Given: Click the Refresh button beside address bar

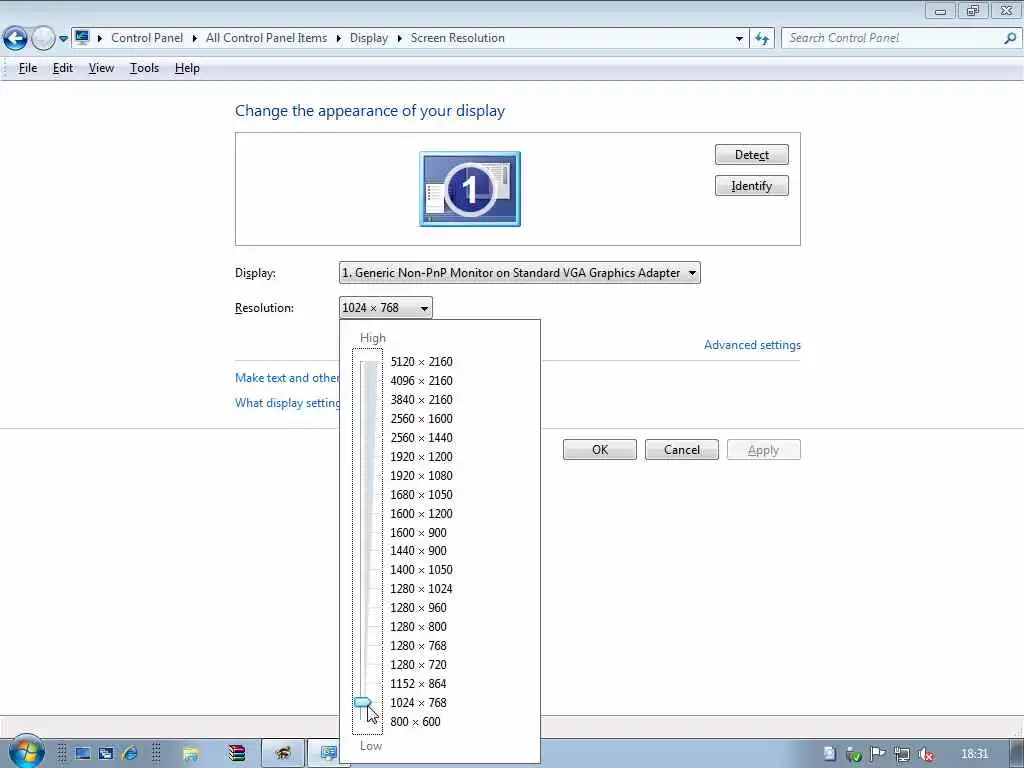Looking at the screenshot, I should click(761, 39).
